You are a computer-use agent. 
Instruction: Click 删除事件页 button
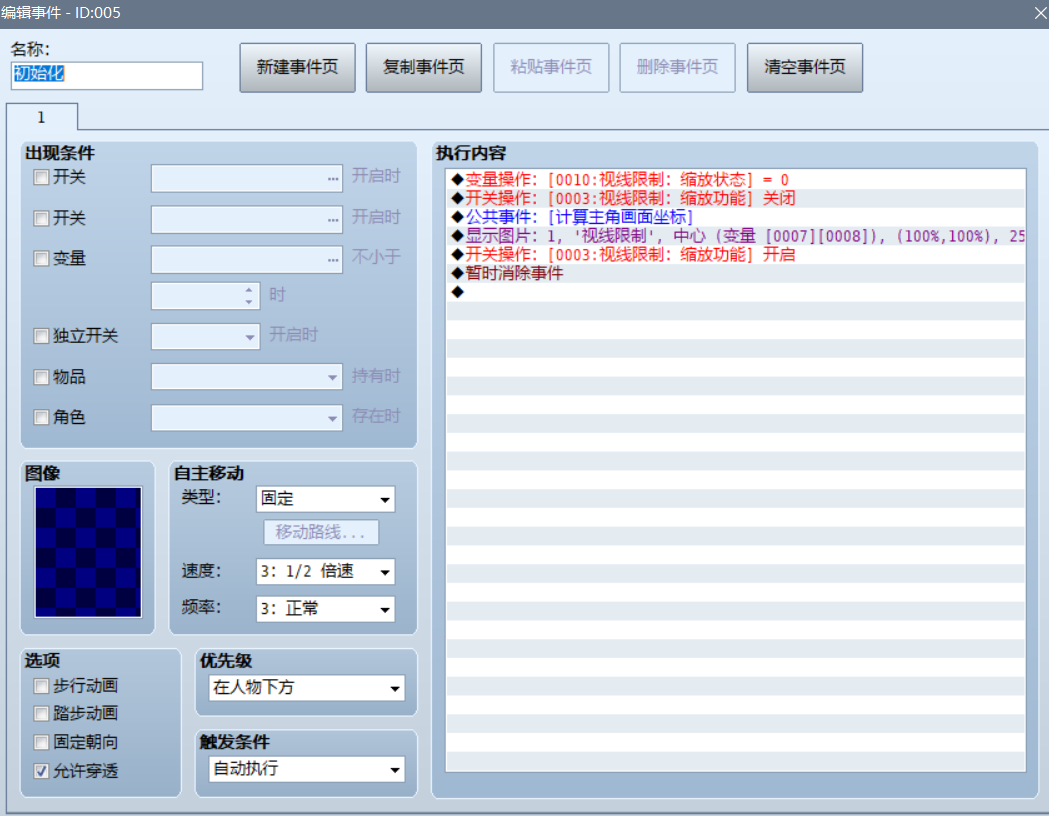point(677,68)
